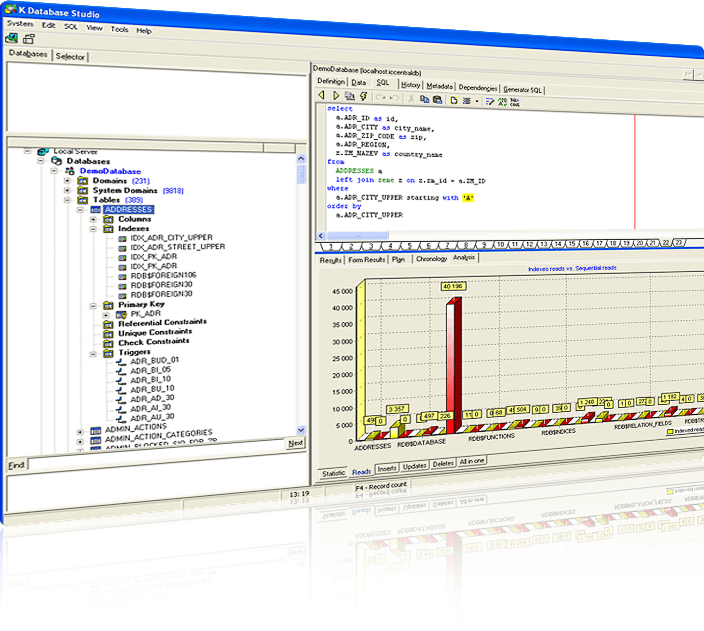Click the lightning bolt execute icon

click(x=363, y=96)
